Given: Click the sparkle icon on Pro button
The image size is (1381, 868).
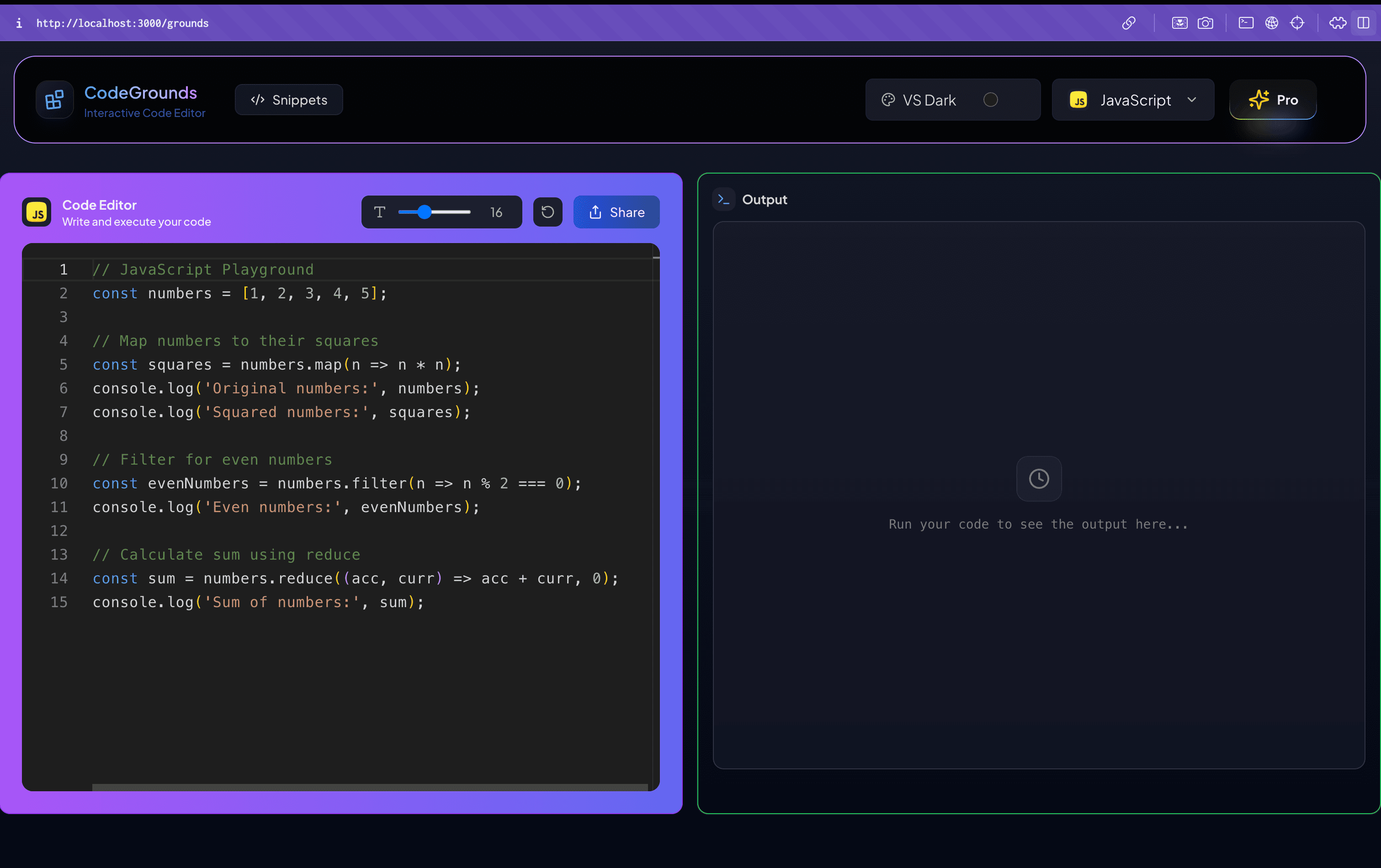Looking at the screenshot, I should pyautogui.click(x=1258, y=100).
